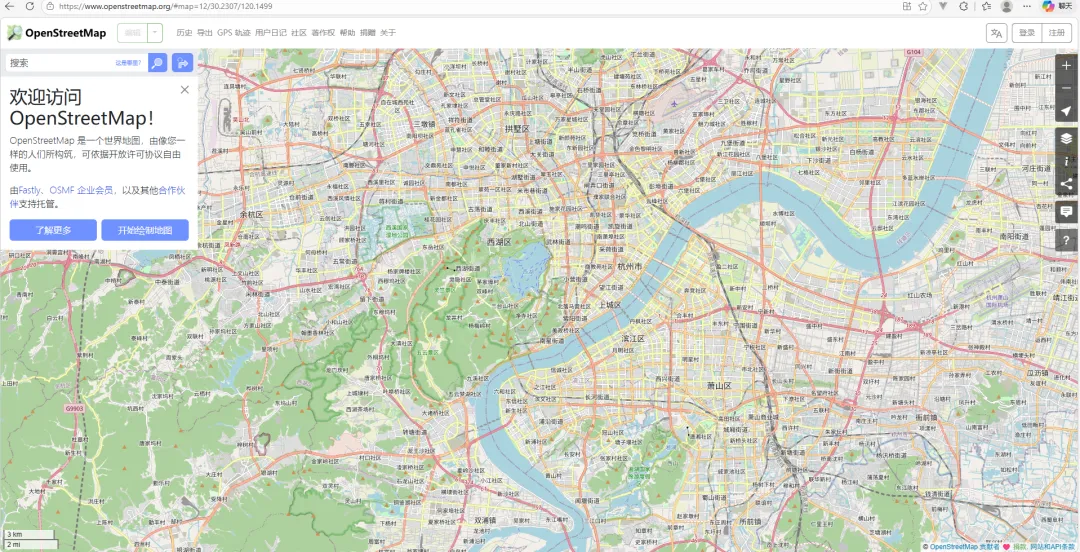Open the 社区 menu item
The width and height of the screenshot is (1080, 552).
click(299, 32)
